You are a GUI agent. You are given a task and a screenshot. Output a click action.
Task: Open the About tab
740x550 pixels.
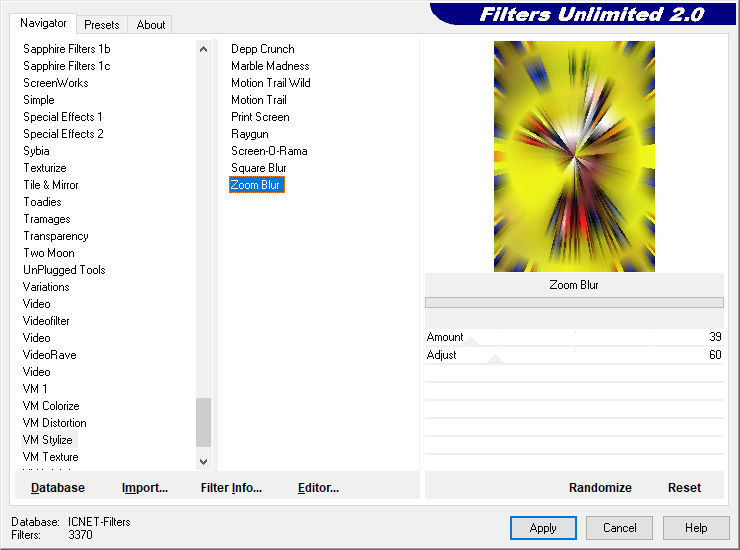click(151, 25)
